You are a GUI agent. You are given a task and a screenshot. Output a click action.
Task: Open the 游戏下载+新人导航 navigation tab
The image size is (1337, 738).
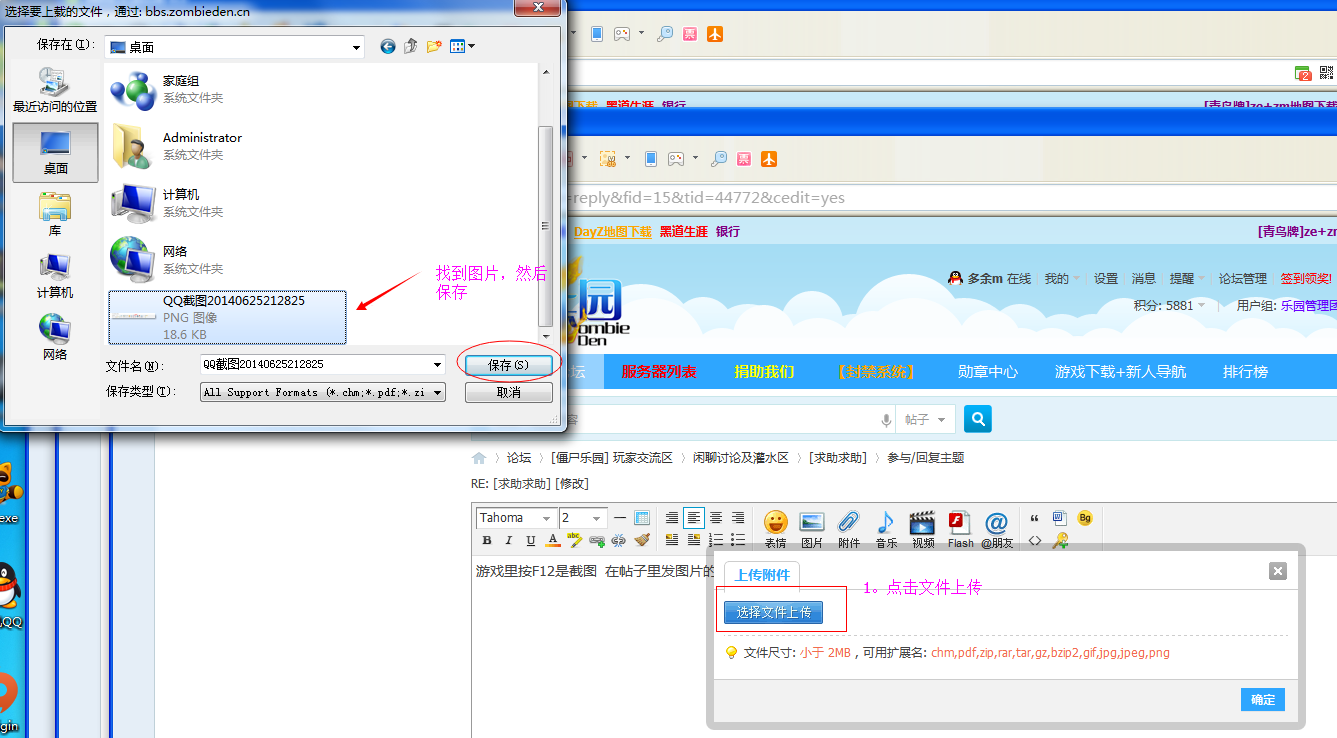click(1121, 371)
